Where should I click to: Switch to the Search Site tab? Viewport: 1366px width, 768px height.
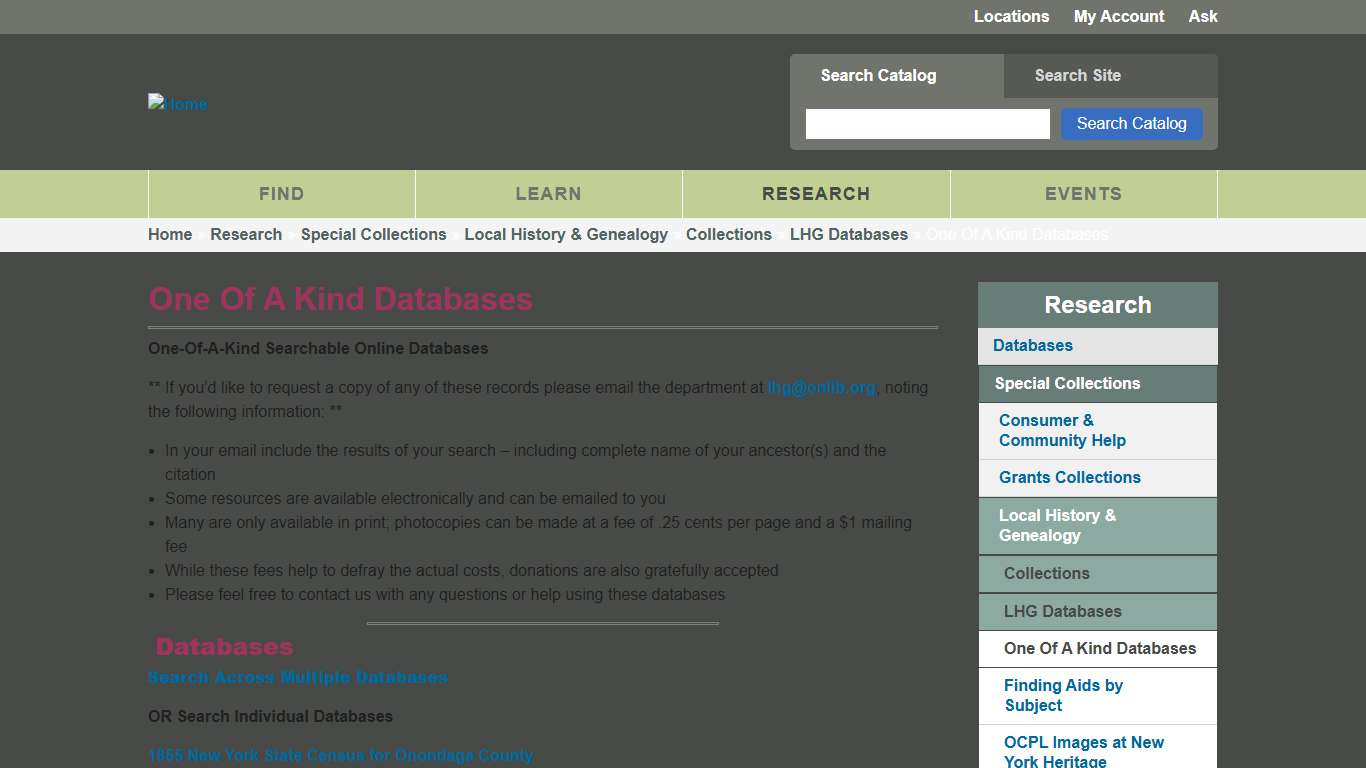[1077, 75]
